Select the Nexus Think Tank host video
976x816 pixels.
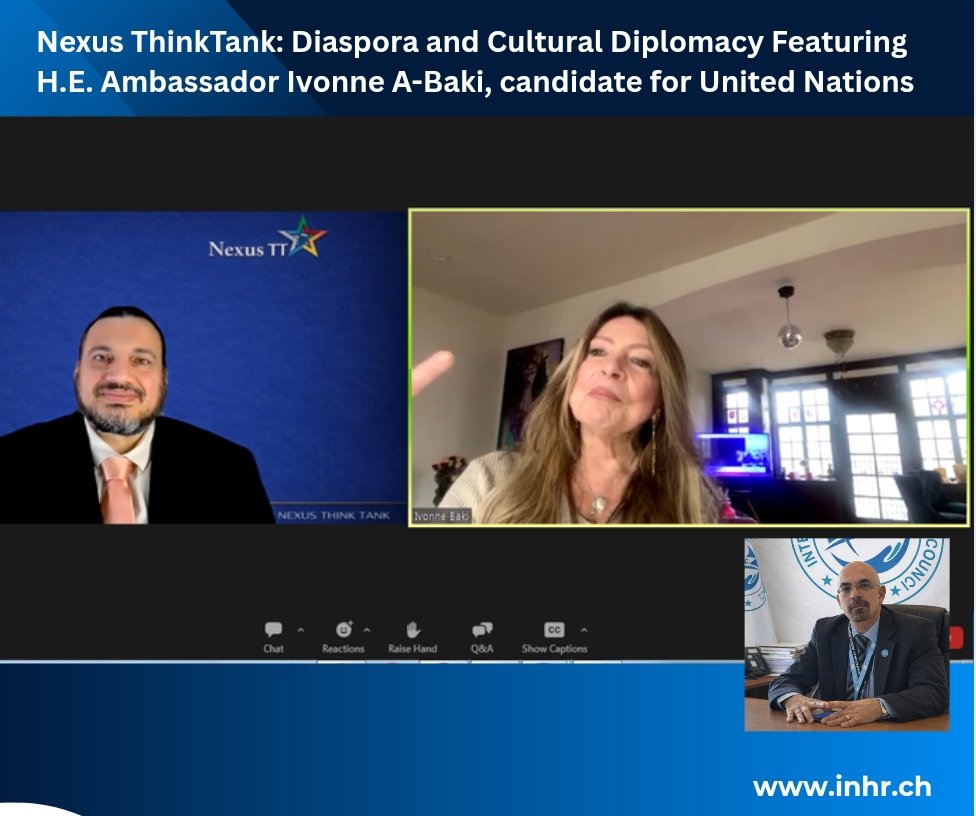pyautogui.click(x=203, y=368)
